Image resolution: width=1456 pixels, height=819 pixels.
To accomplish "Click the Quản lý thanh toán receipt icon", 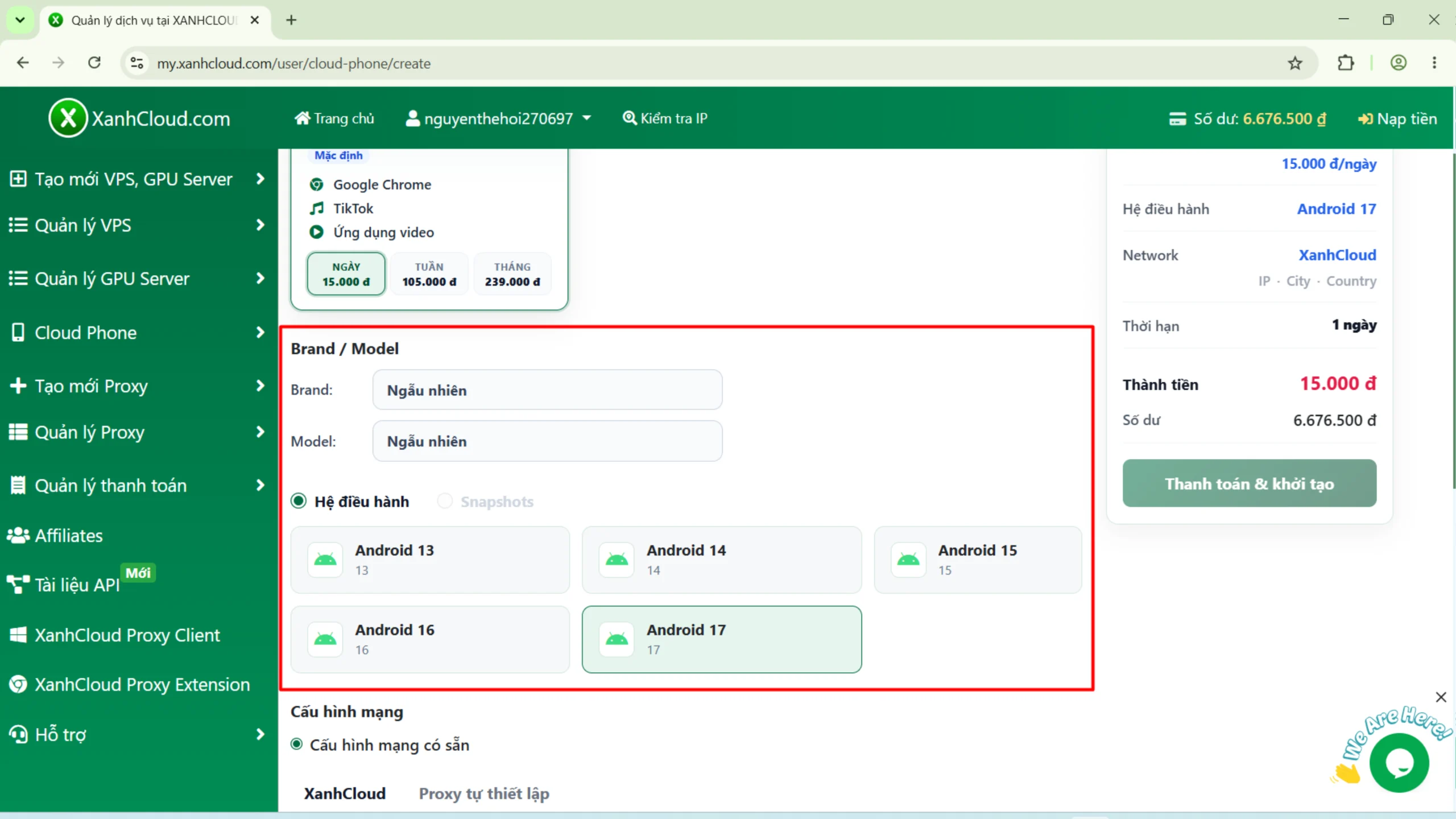I will 18,485.
